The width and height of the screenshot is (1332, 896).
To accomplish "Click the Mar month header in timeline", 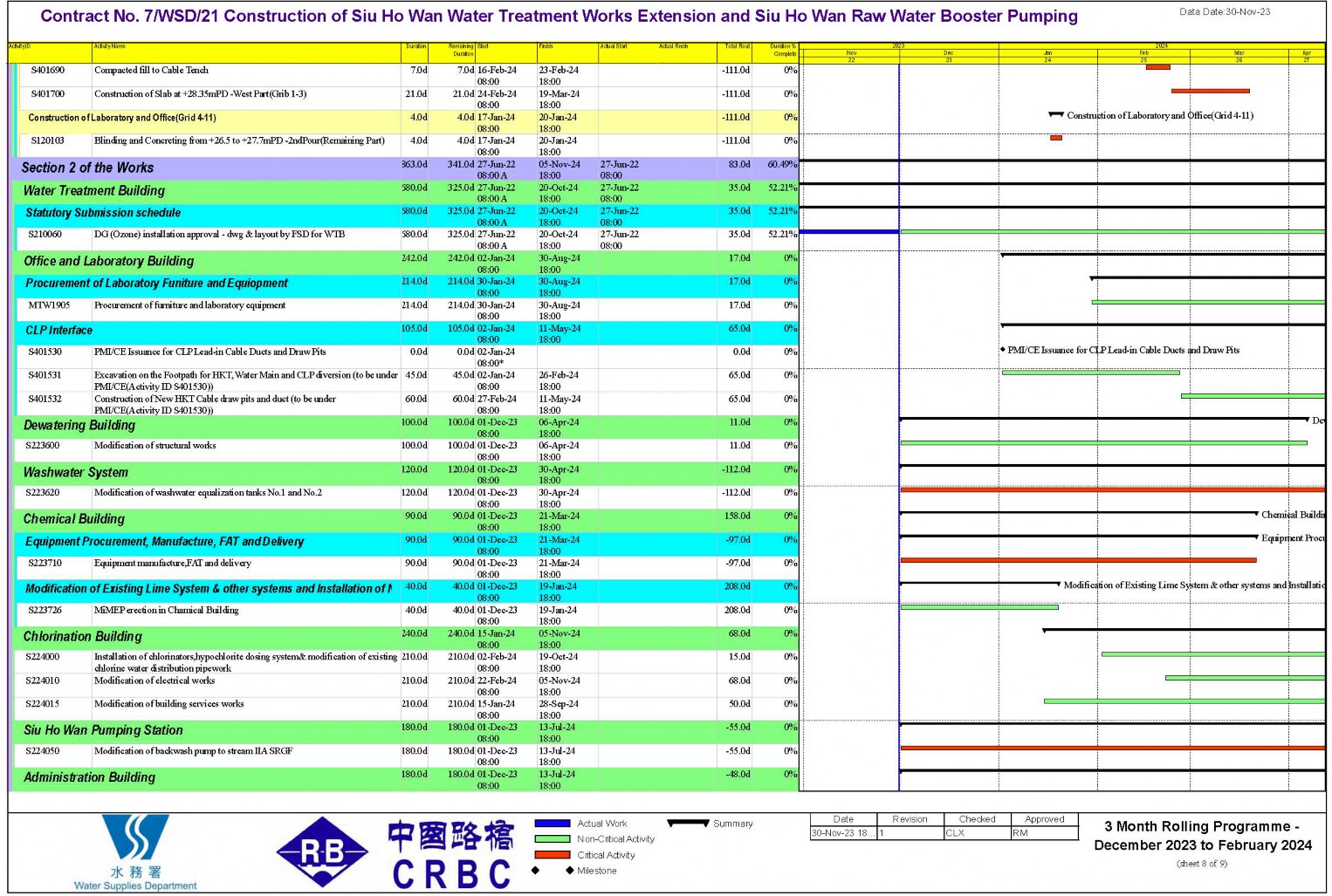I will coord(1239,53).
